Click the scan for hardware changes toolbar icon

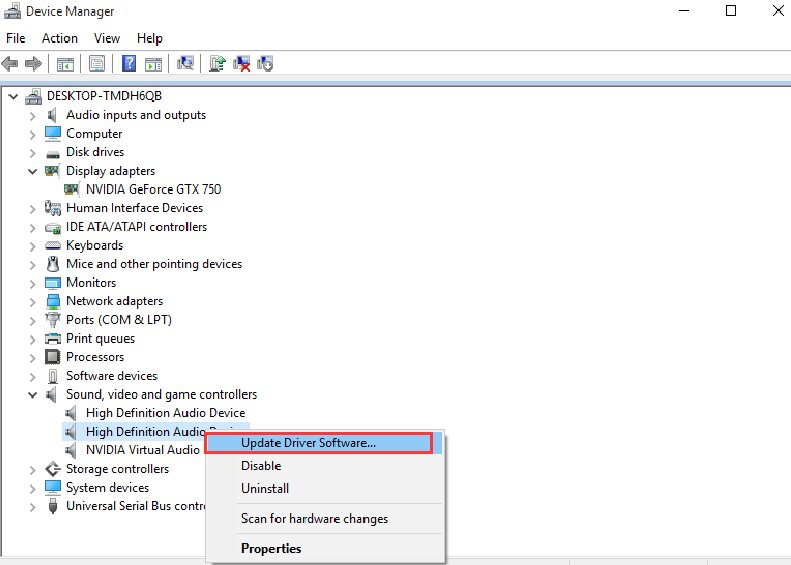point(185,63)
